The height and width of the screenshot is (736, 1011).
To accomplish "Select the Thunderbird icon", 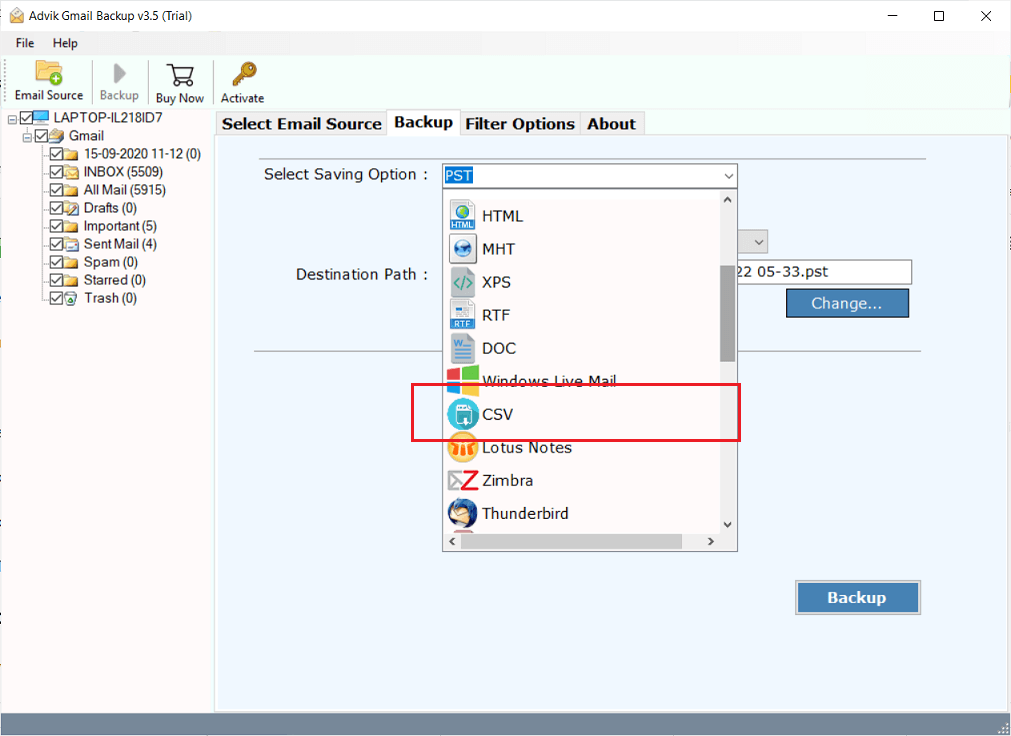I will tap(462, 513).
